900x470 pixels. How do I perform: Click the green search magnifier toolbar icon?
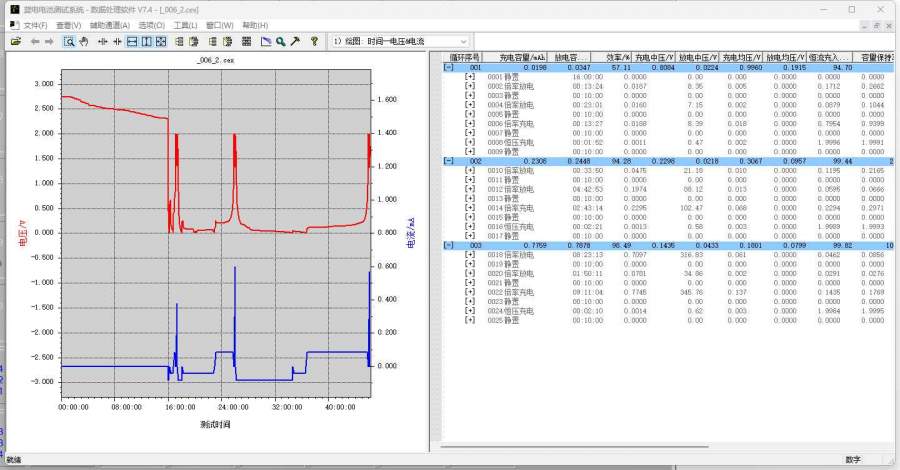(x=281, y=42)
